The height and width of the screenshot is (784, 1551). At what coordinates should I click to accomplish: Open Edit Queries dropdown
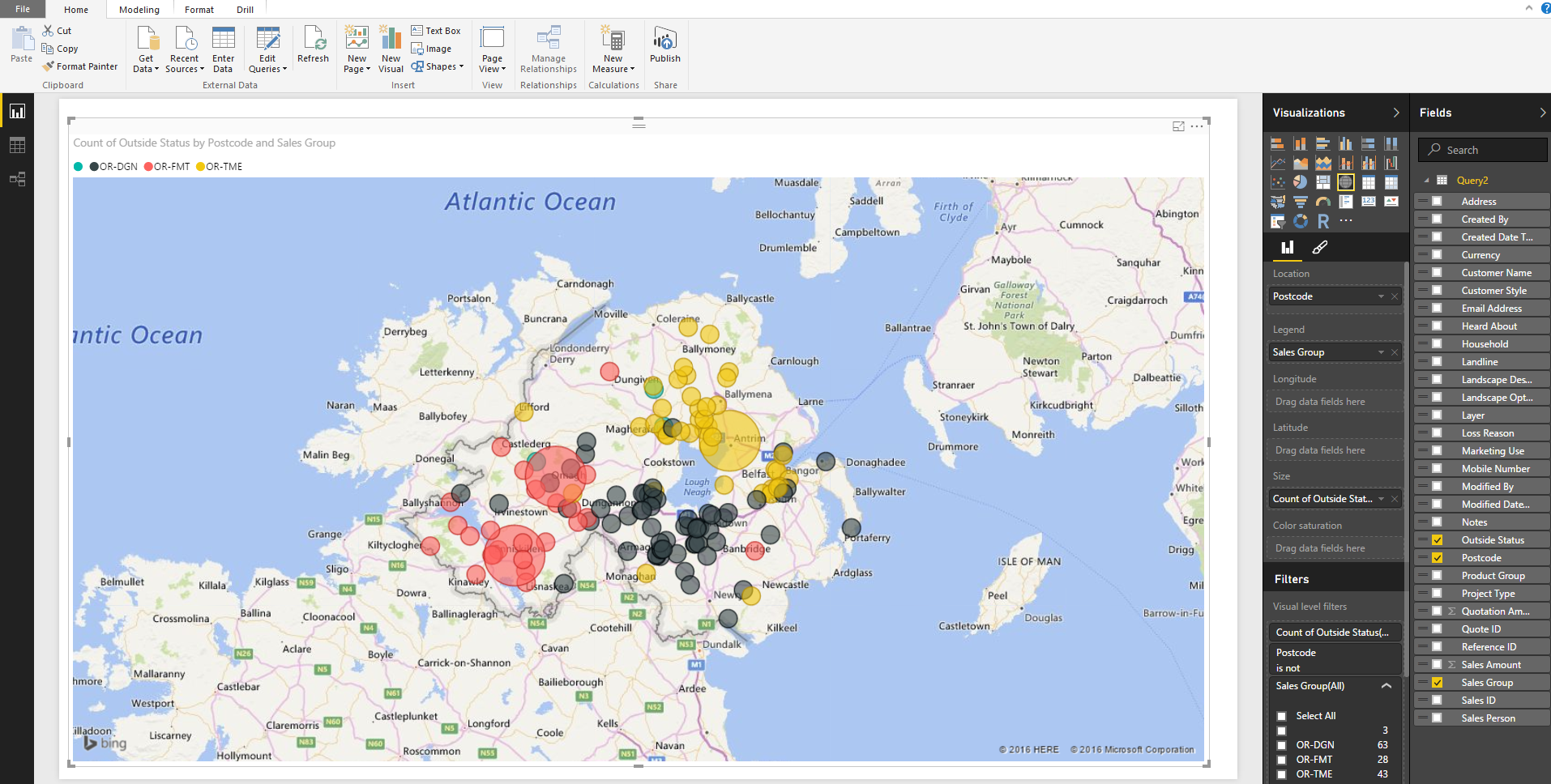267,50
